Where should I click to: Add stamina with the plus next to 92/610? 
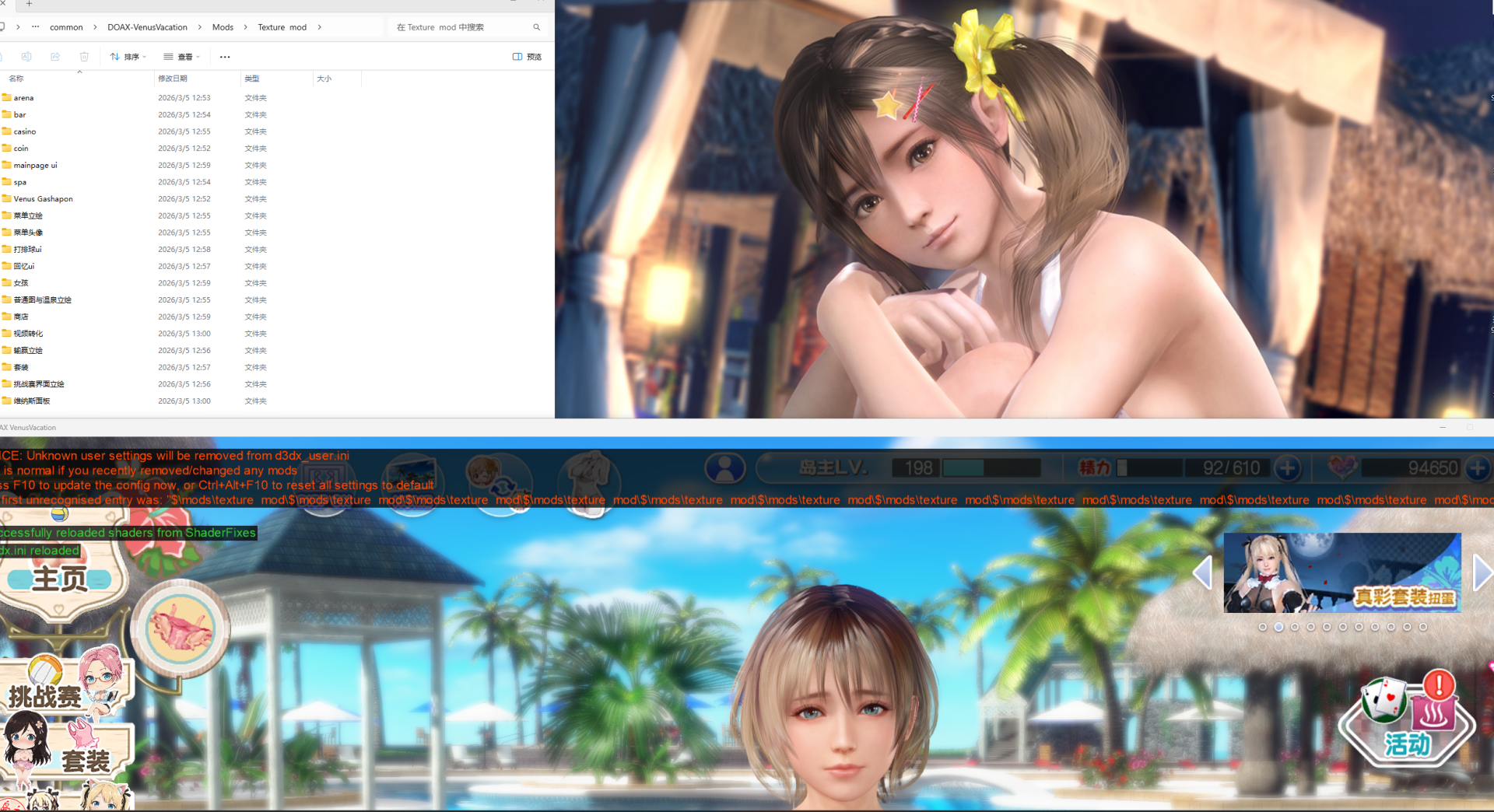(x=1288, y=468)
